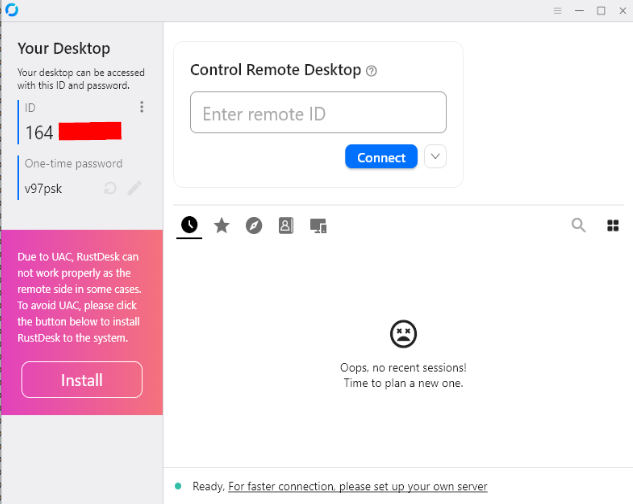Viewport: 633px width, 504px height.
Task: Edit the one-time password with pencil icon
Action: pyautogui.click(x=134, y=188)
